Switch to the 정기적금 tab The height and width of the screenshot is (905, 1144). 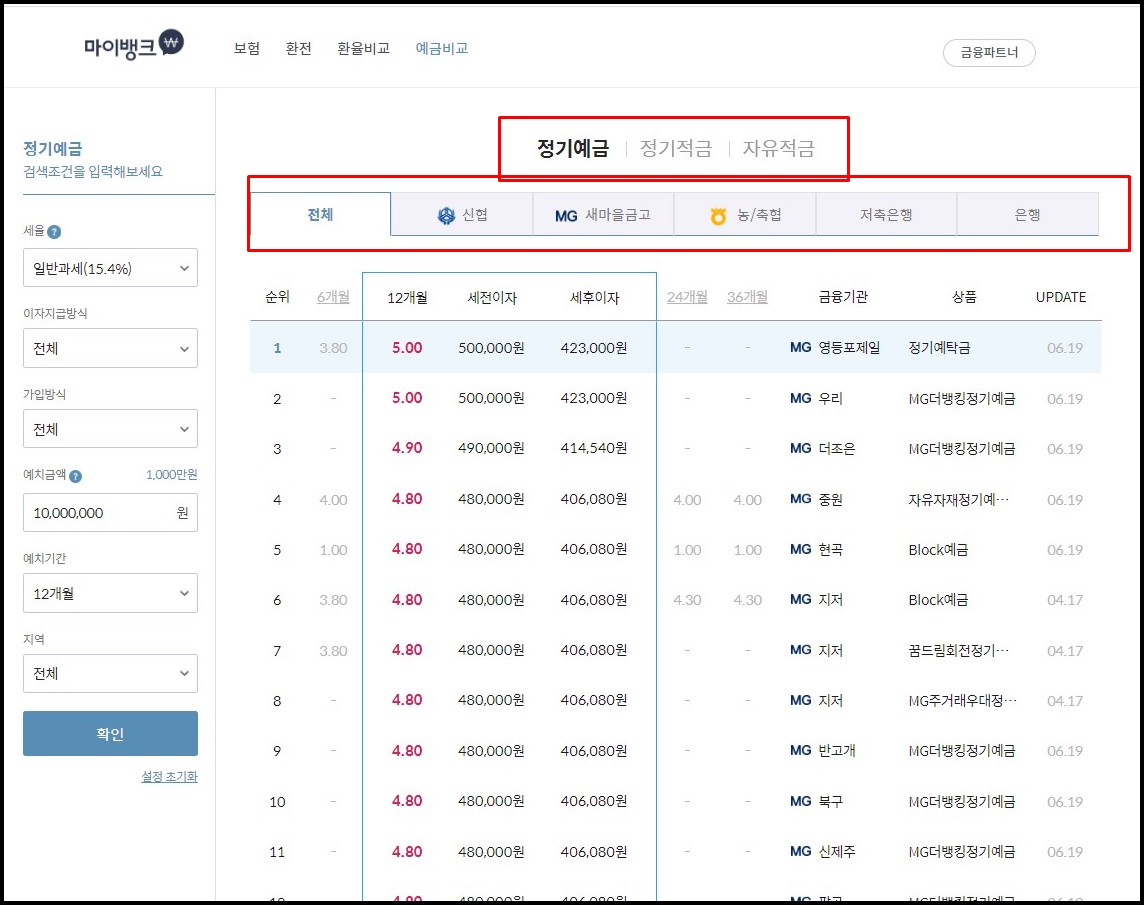tap(676, 148)
